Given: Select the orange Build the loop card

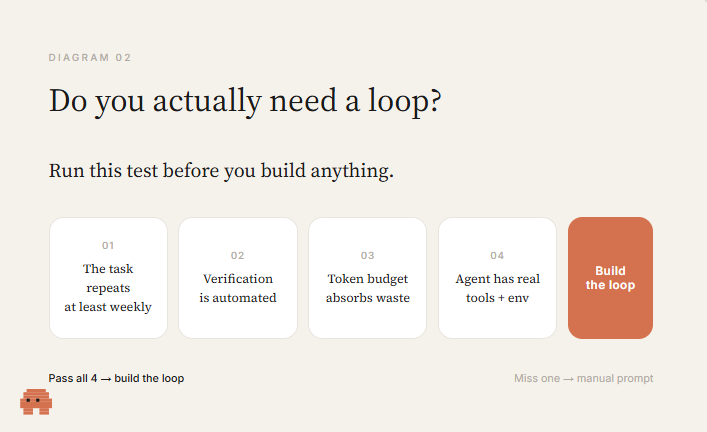Looking at the screenshot, I should [x=610, y=278].
